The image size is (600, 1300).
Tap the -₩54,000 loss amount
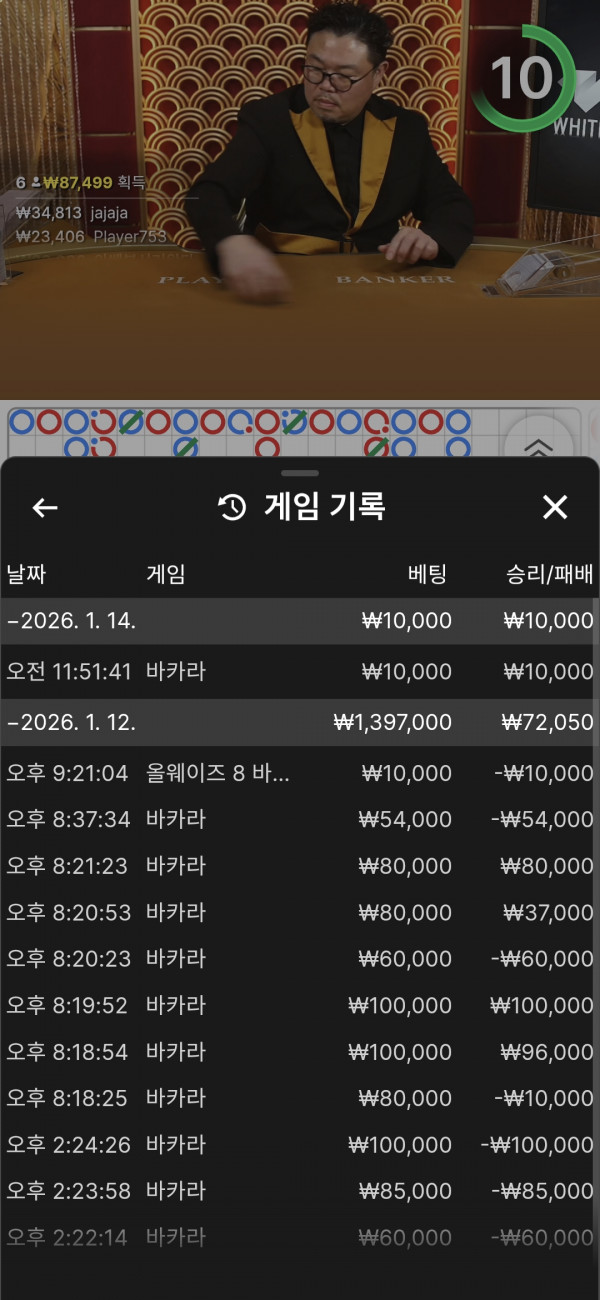(543, 819)
